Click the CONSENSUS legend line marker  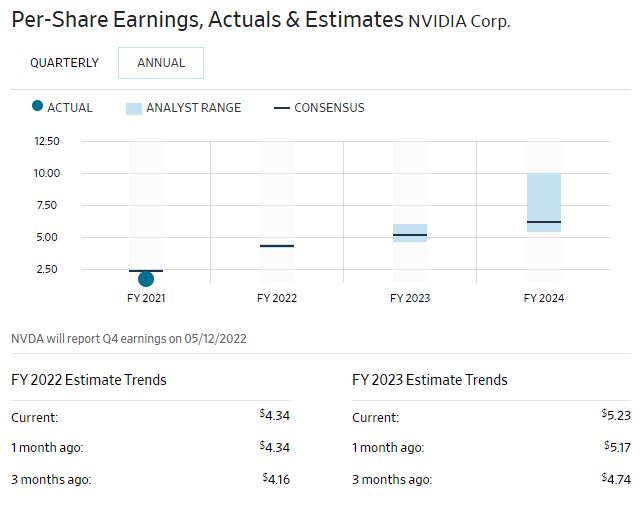(282, 108)
